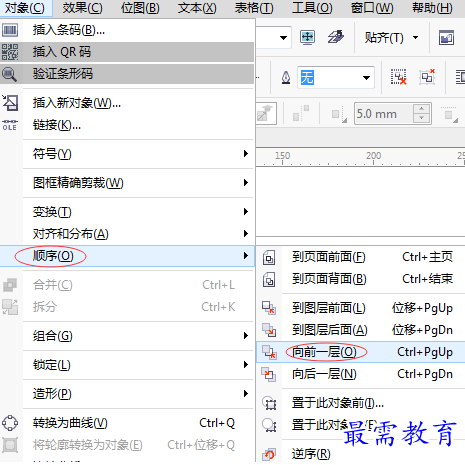The height and width of the screenshot is (465, 465).
Task: Open the 表格(T) menu
Action: coord(254,8)
